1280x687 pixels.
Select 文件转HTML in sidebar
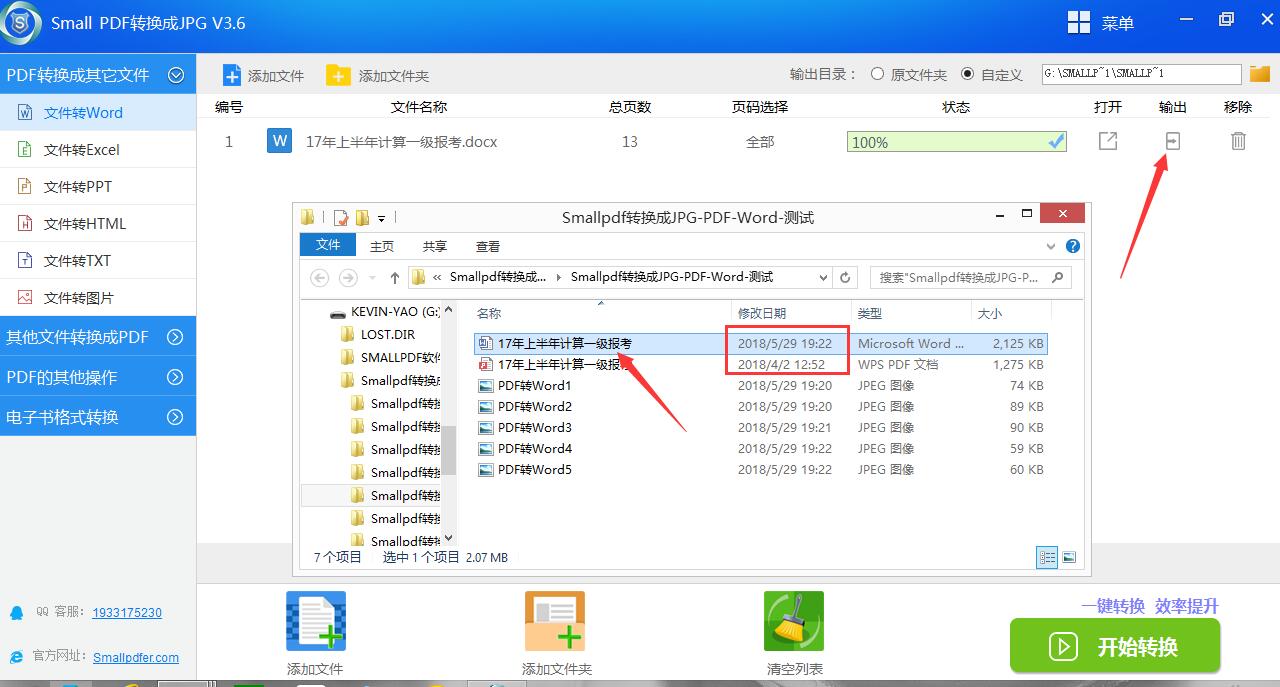coord(98,224)
